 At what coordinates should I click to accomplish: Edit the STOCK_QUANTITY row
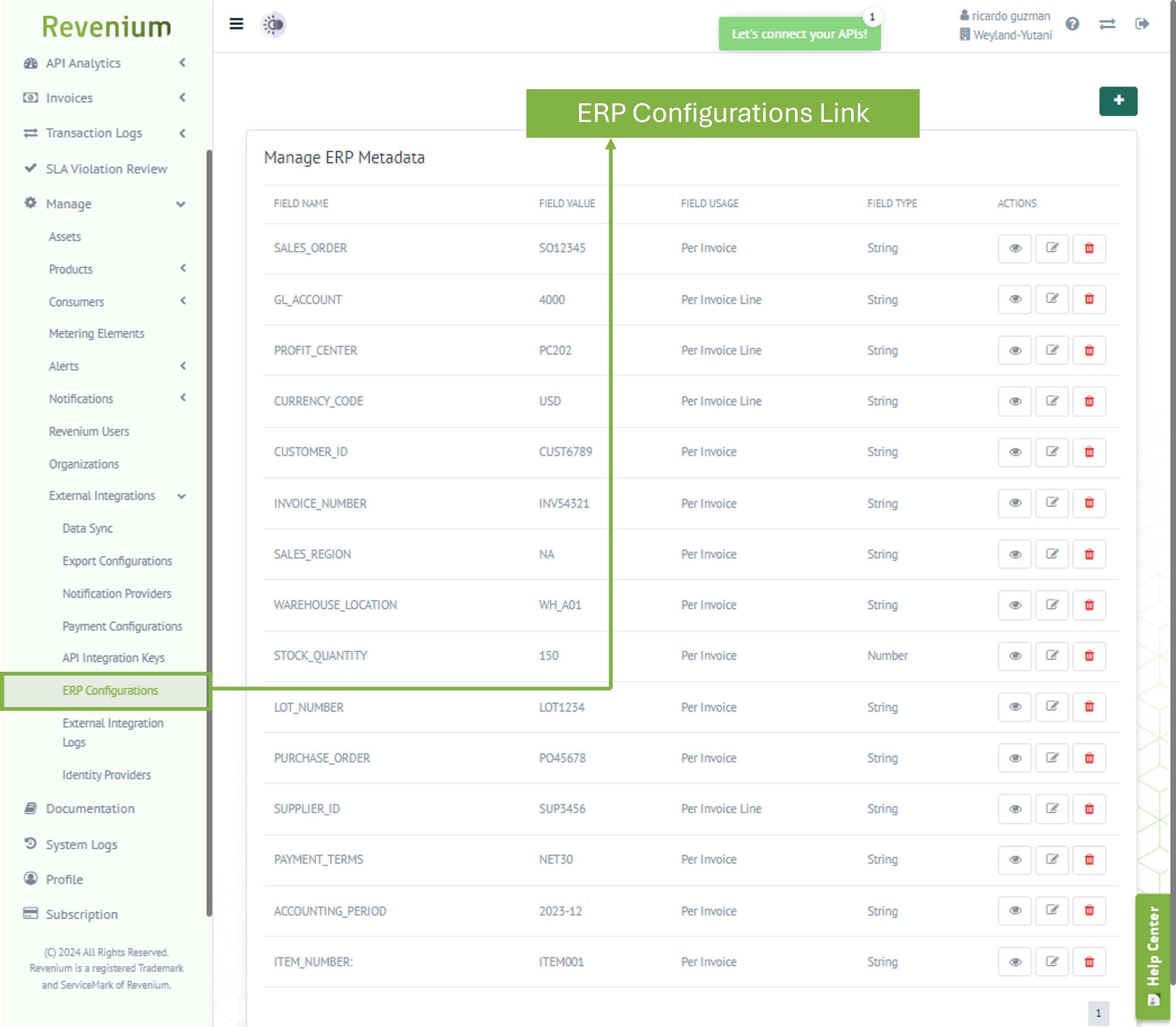click(x=1052, y=656)
